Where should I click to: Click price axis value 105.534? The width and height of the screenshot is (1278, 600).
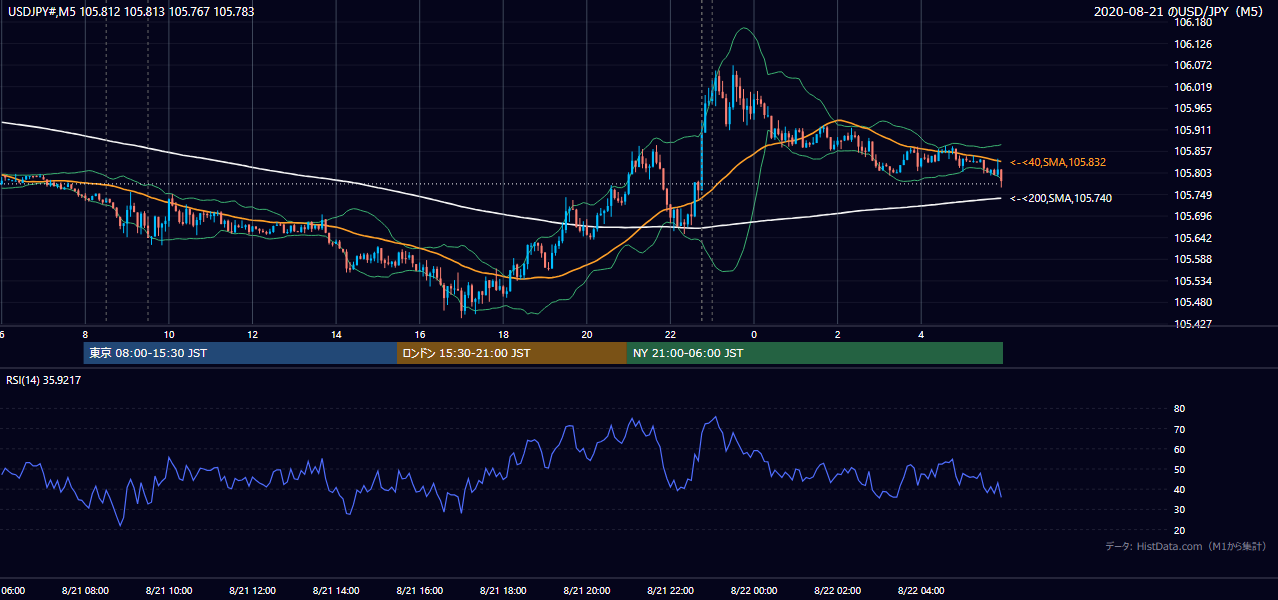(x=1193, y=281)
